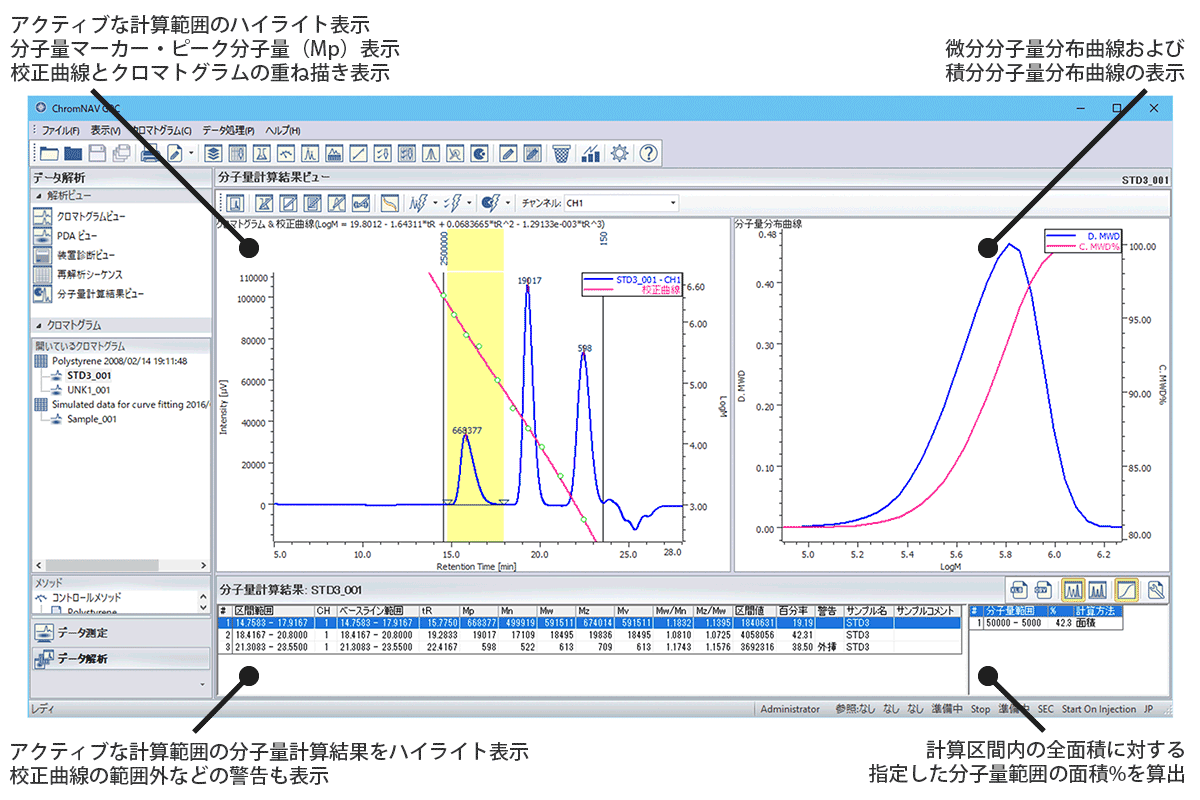Open the 表示 menu

point(105,131)
